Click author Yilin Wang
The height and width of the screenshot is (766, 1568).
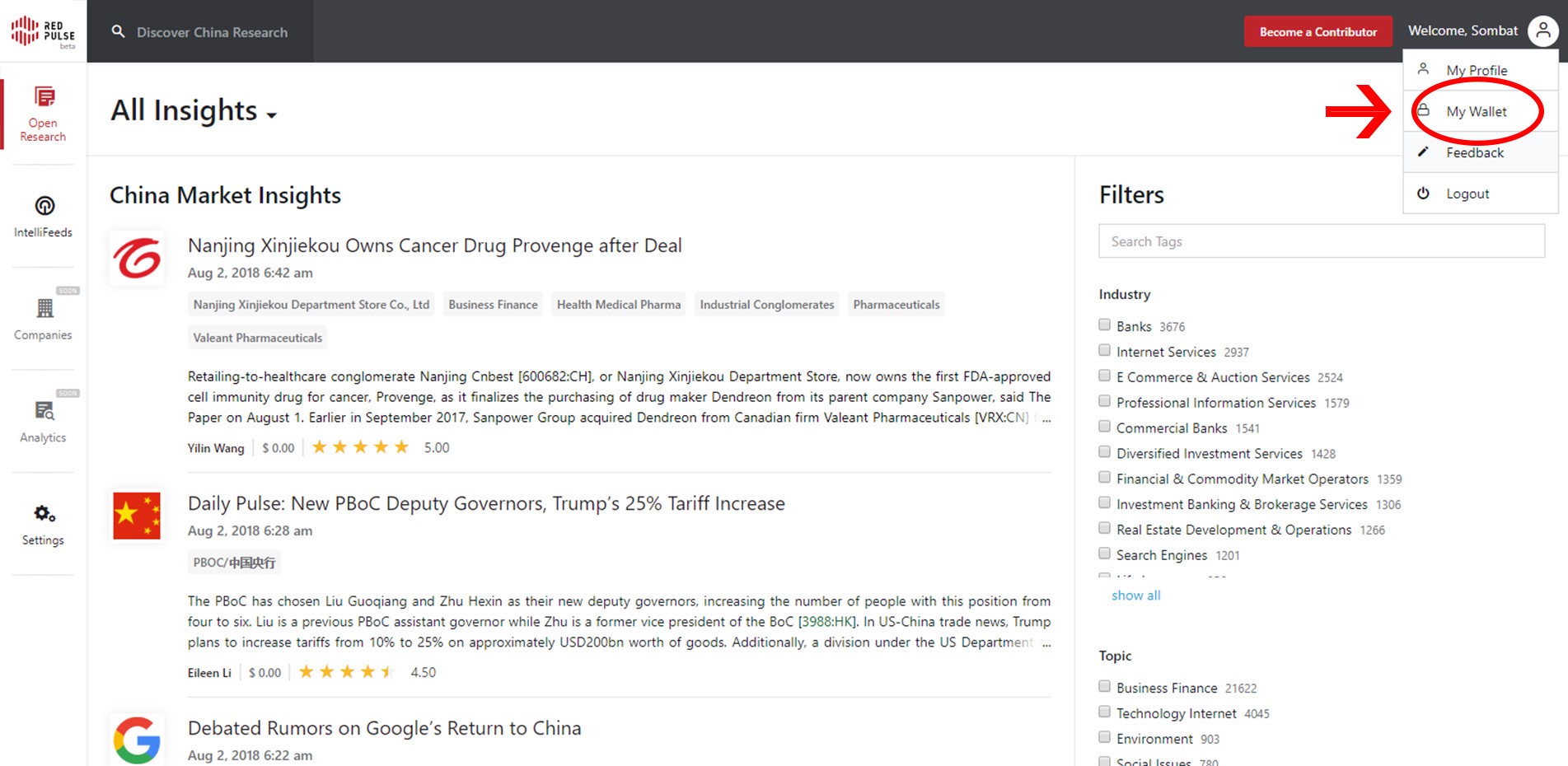point(216,448)
